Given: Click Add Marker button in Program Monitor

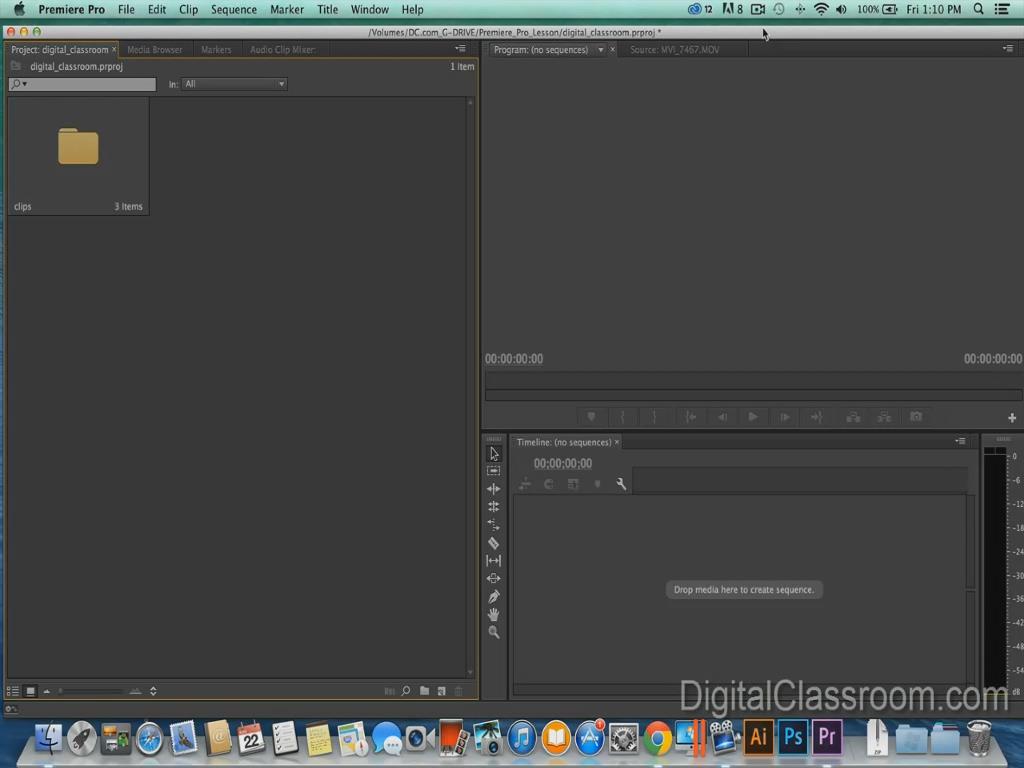Looking at the screenshot, I should pos(591,417).
